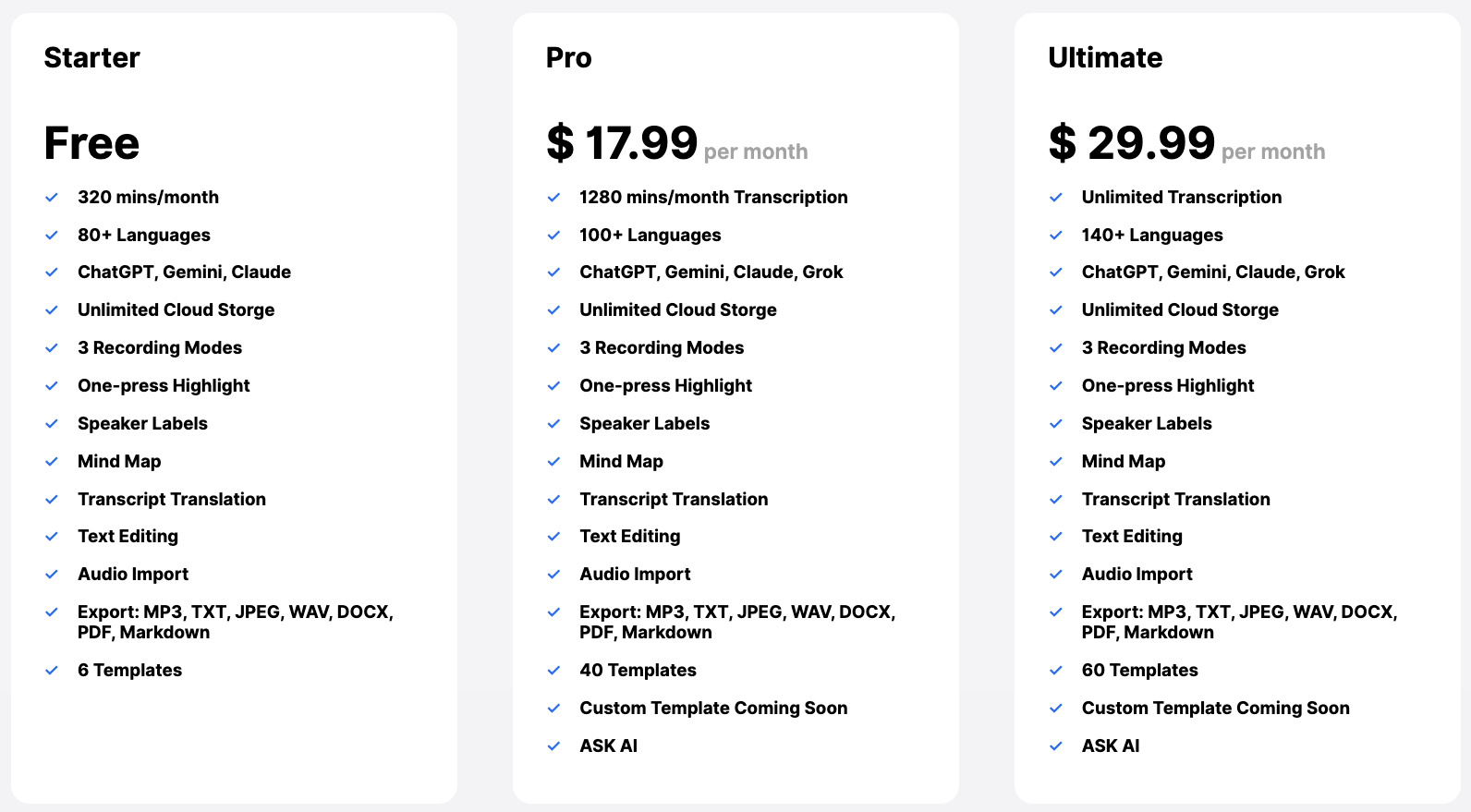
Task: Click checkmark next to 60 Templates
Action: 1056,671
